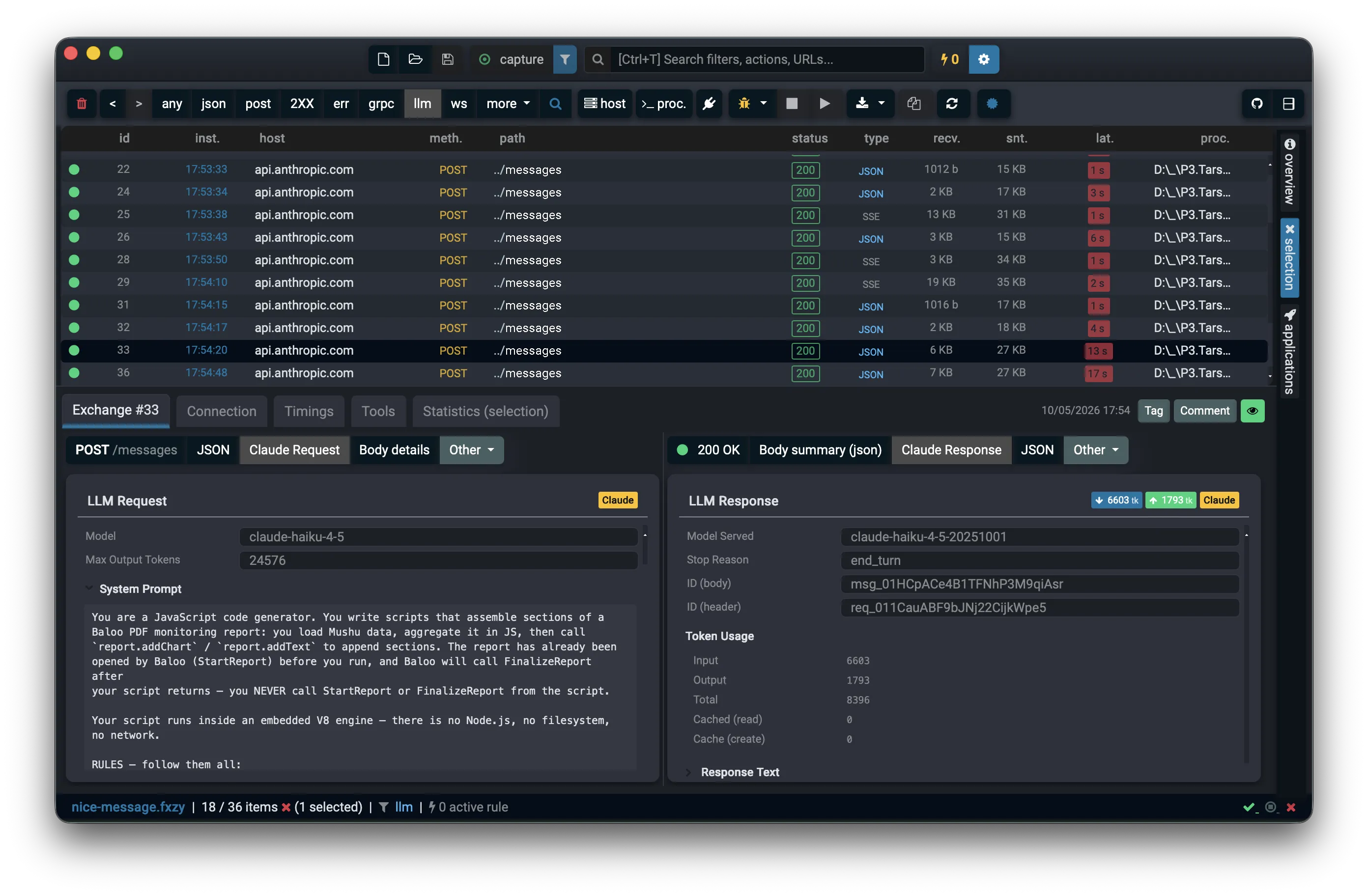Open the orange bug dropdown
Viewport: 1368px width, 896px height.
coord(752,104)
